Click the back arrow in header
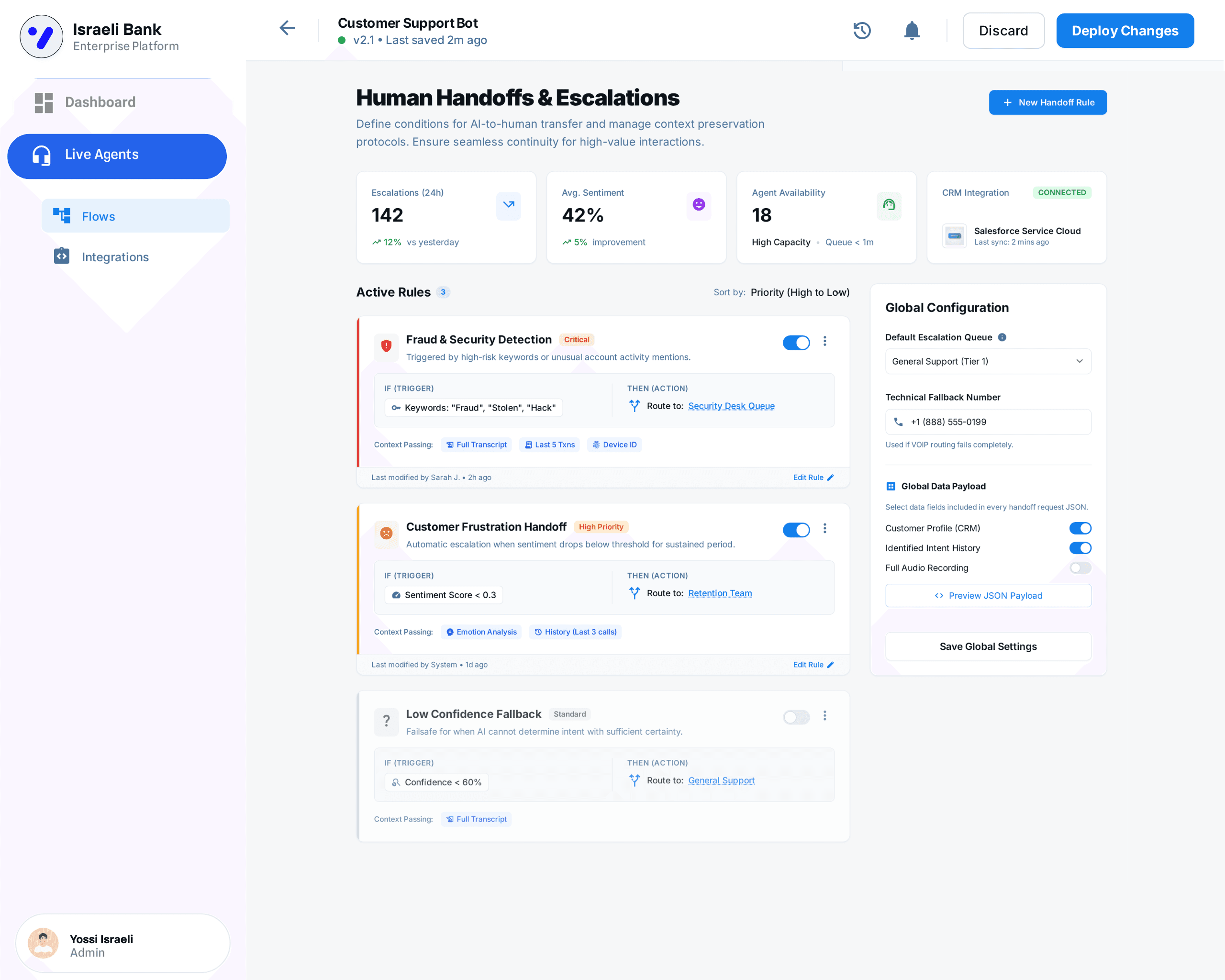 pyautogui.click(x=287, y=28)
